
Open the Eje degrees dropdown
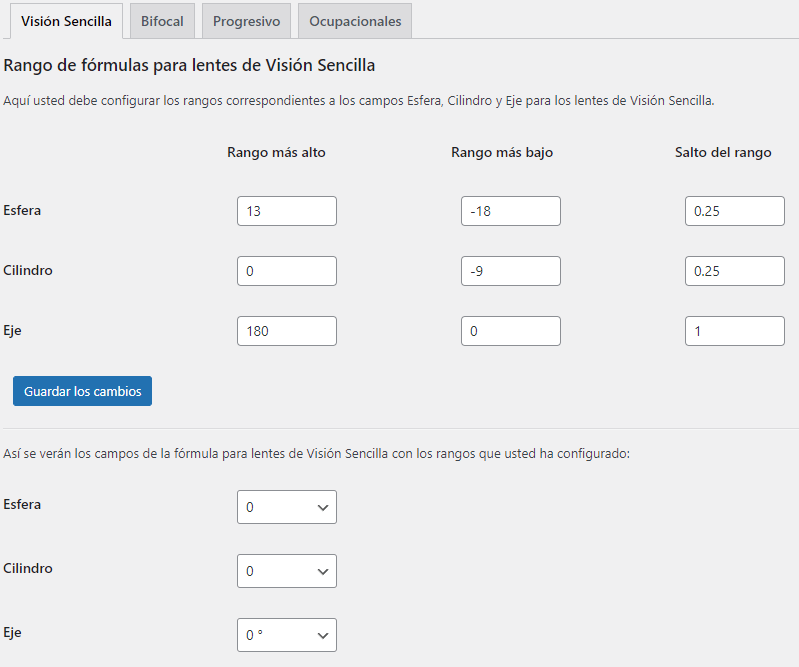(x=286, y=635)
